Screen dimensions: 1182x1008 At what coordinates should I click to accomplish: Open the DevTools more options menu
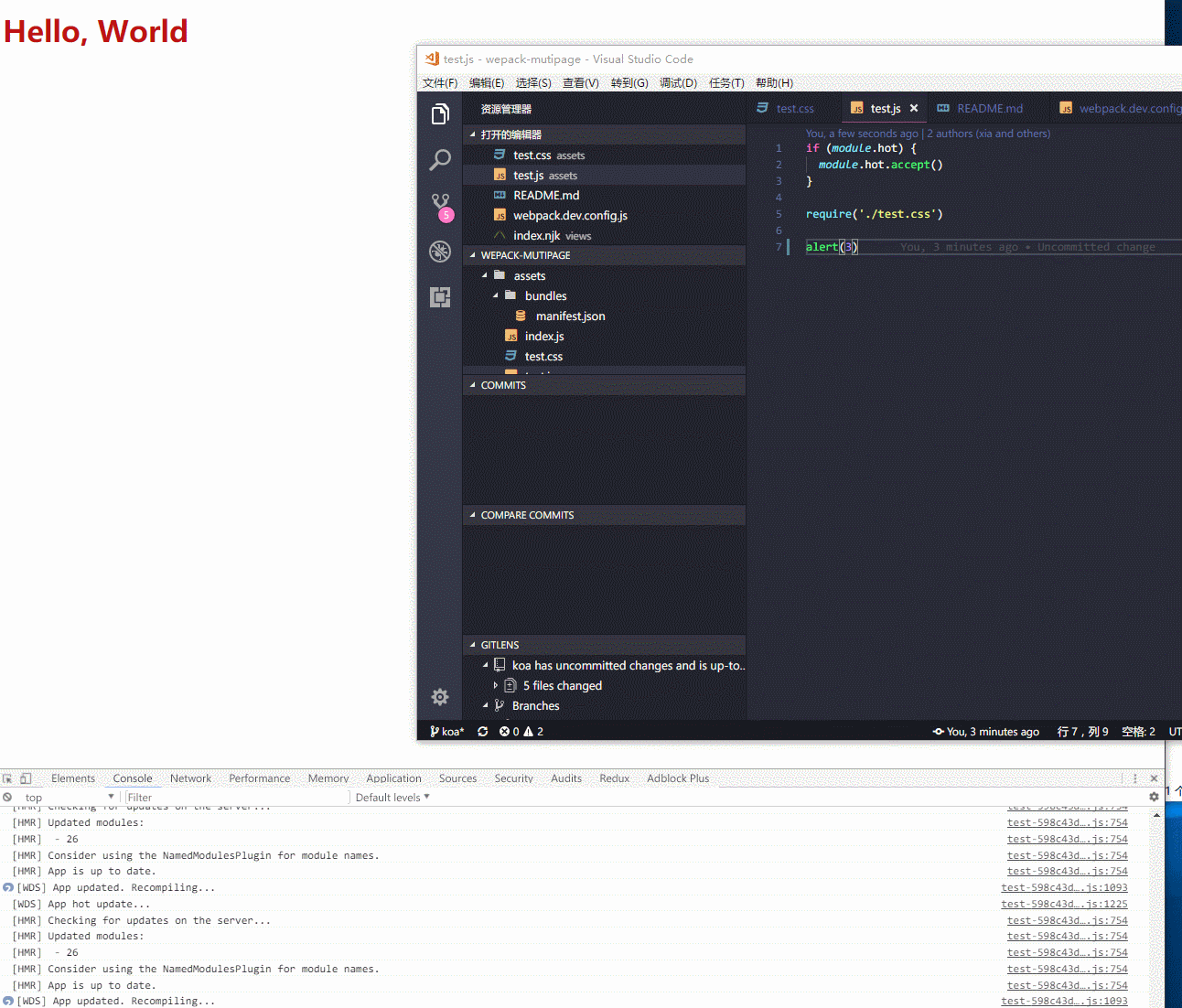1135,778
